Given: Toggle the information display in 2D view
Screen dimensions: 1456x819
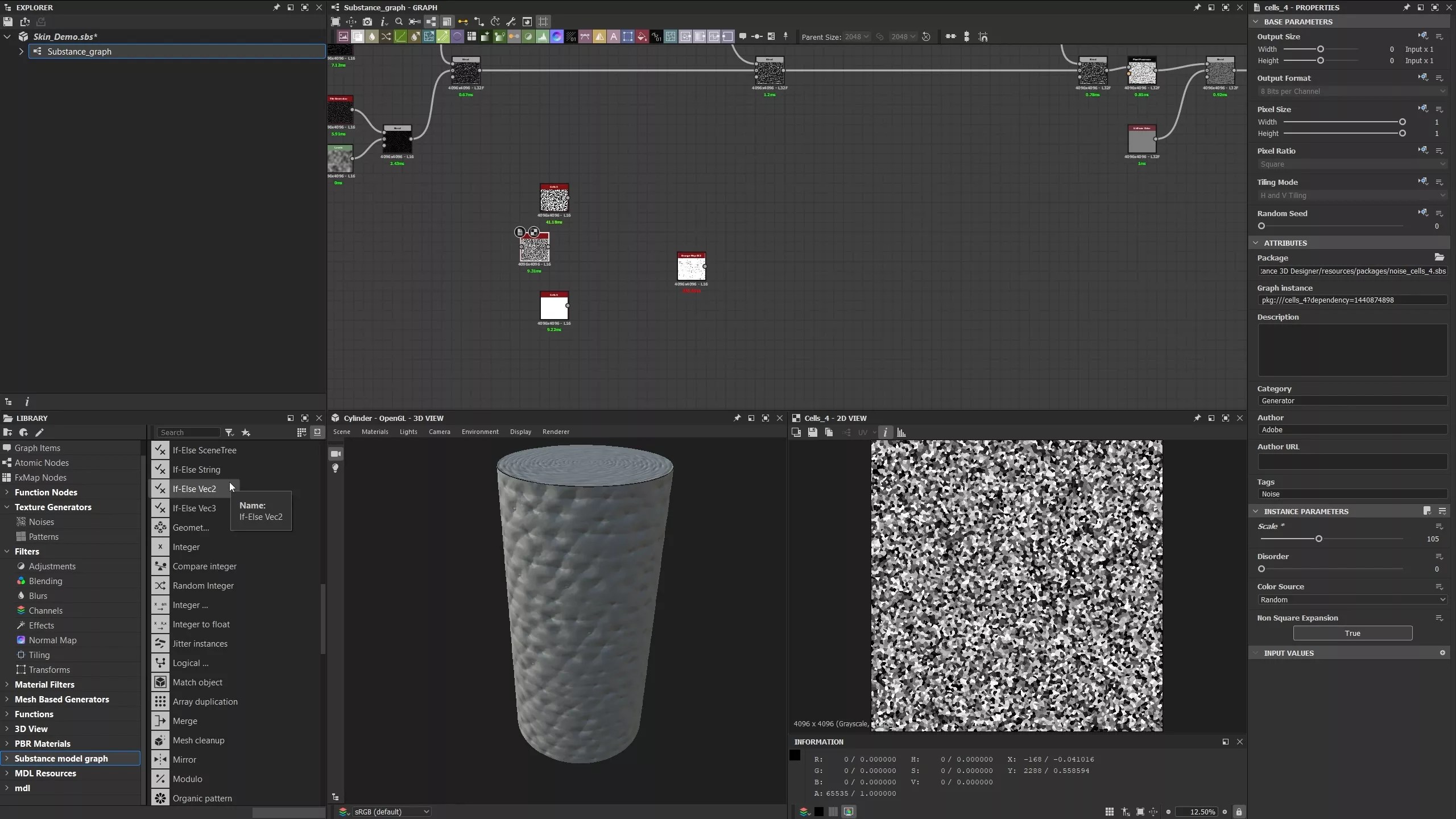Looking at the screenshot, I should click(x=885, y=433).
